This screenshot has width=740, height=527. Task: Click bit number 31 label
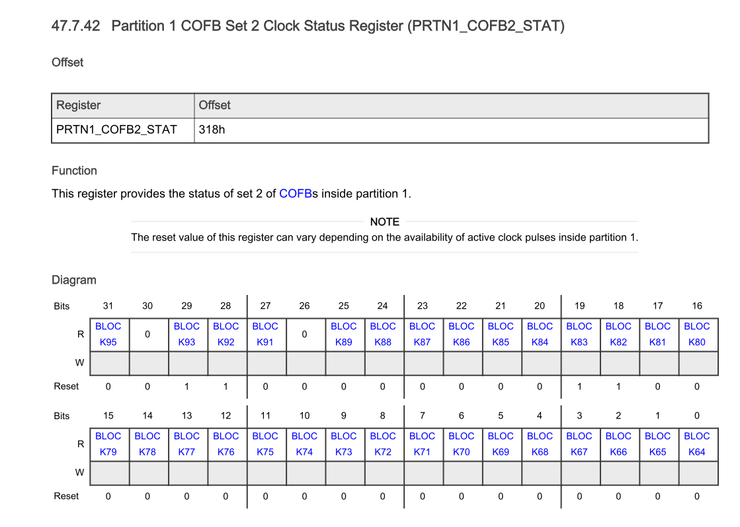(x=108, y=306)
